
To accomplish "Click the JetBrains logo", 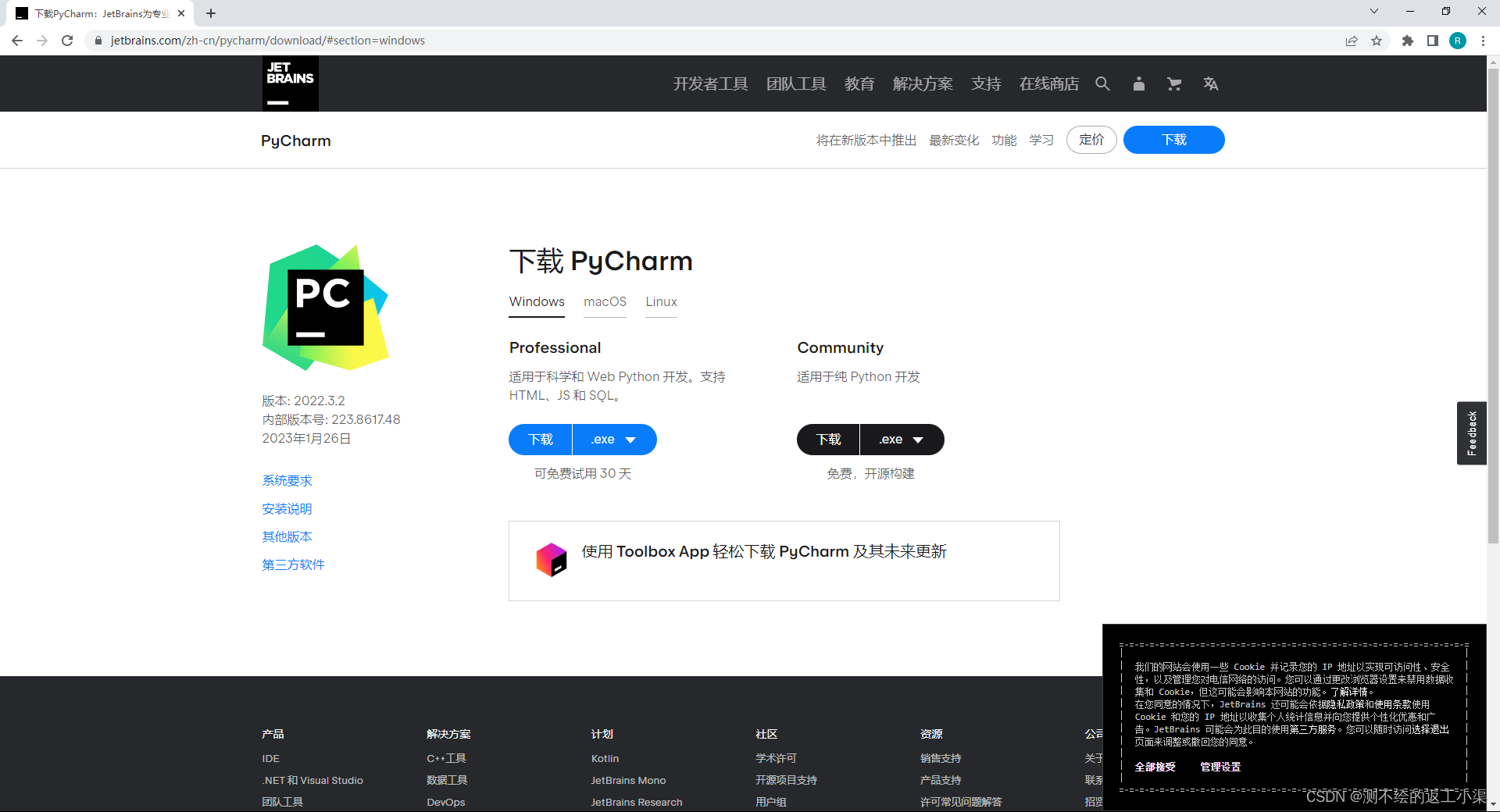I will [290, 84].
